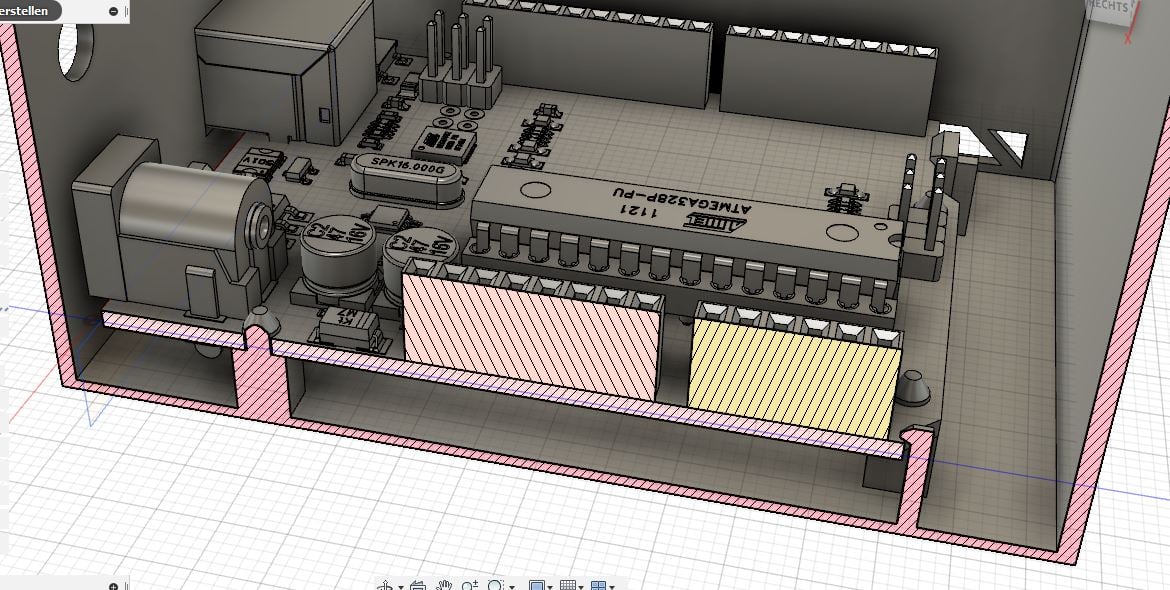Open the Viewports layout icon
Viewport: 1170px width, 590px height.
click(x=598, y=586)
